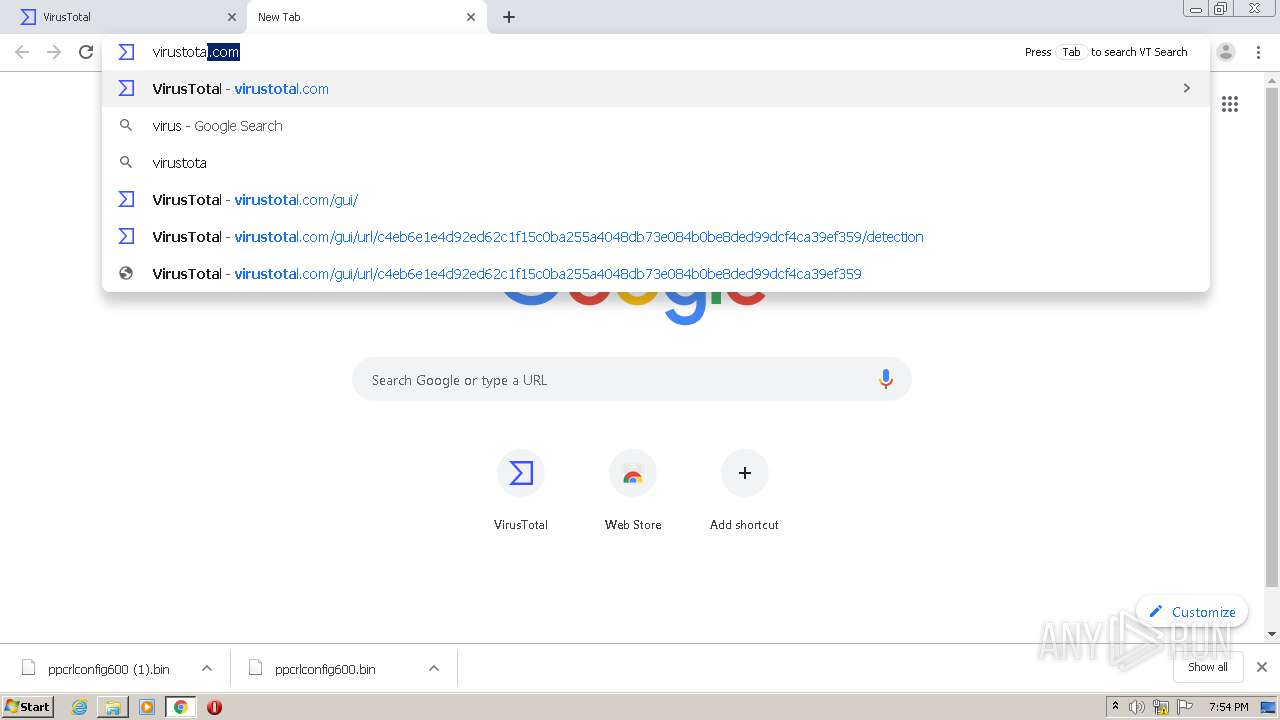Open media player taskbar icon
The image size is (1280, 720).
(147, 707)
